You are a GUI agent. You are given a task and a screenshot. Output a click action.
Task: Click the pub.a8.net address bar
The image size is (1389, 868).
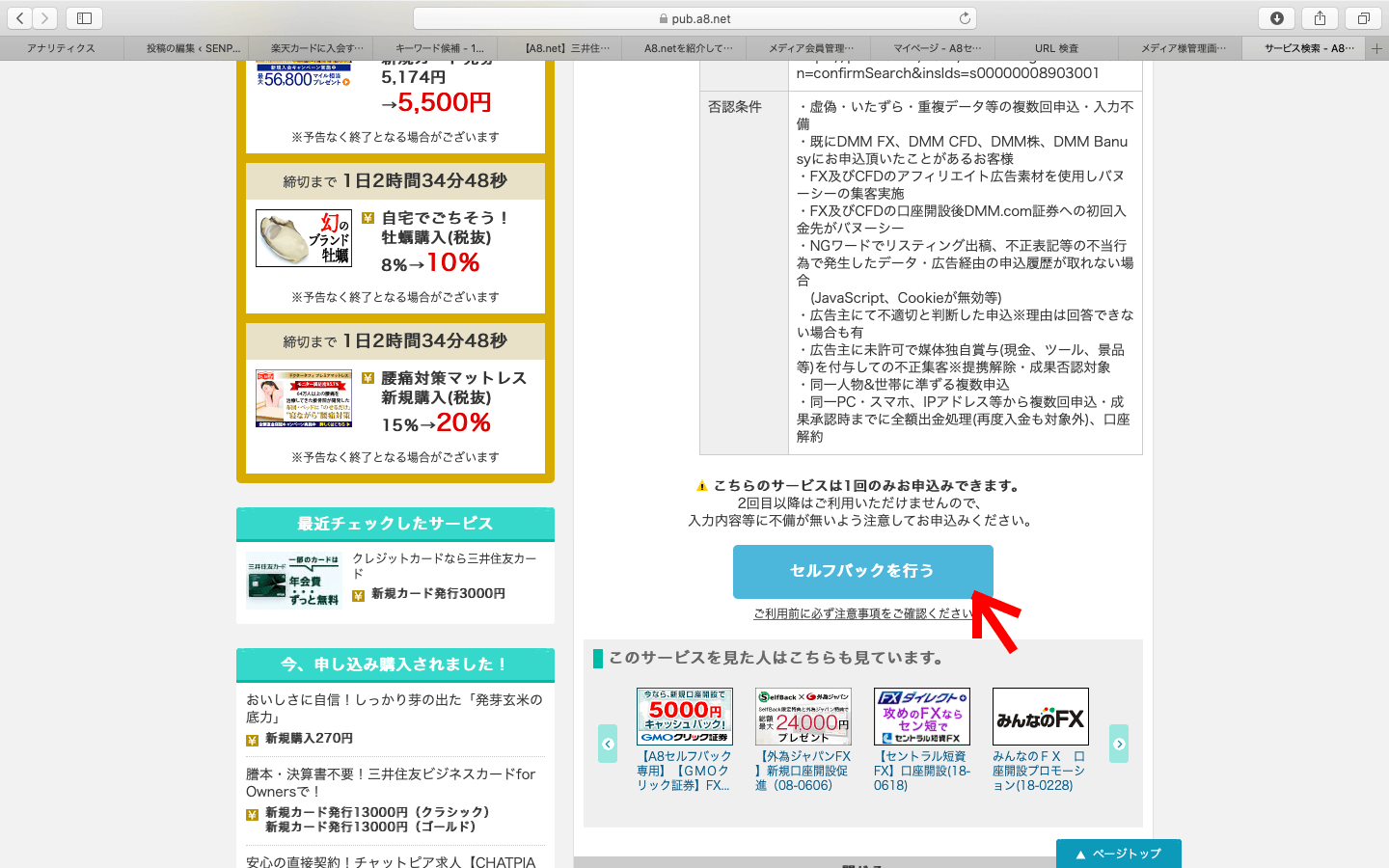[694, 18]
